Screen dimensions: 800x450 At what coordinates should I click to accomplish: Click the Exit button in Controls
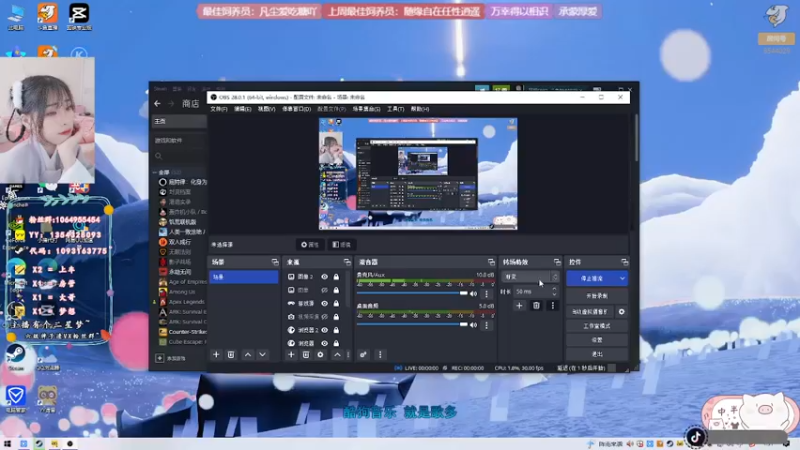tap(597, 354)
